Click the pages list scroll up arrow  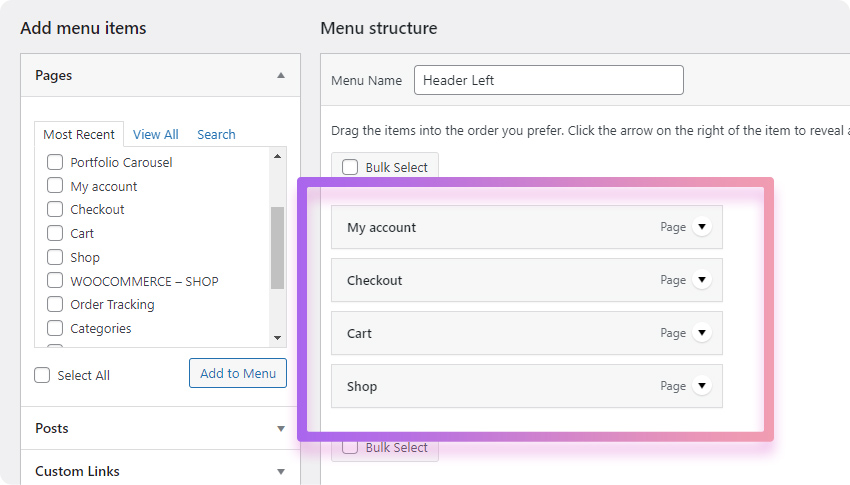(278, 156)
